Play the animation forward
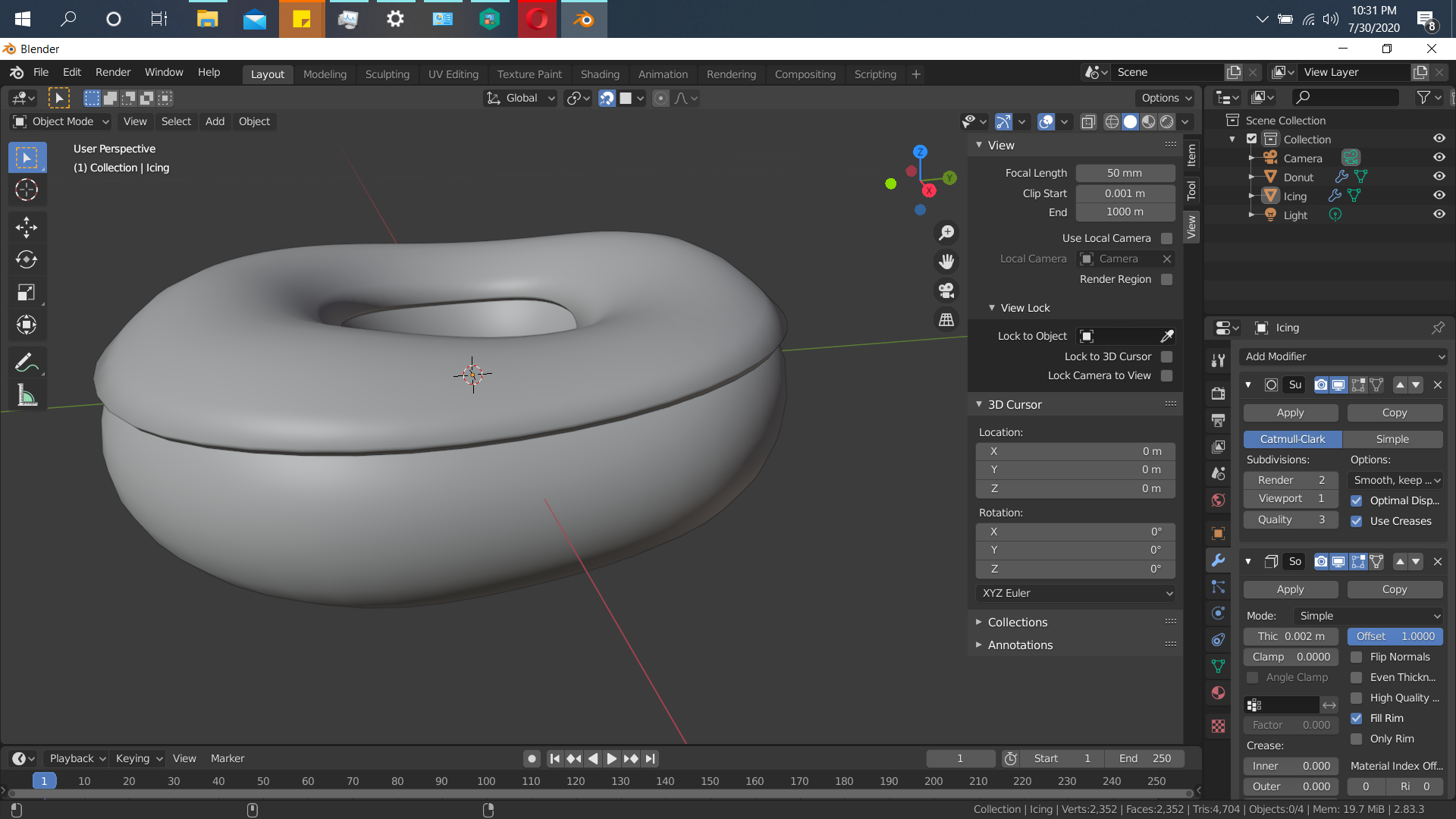Viewport: 1456px width, 819px height. [611, 758]
